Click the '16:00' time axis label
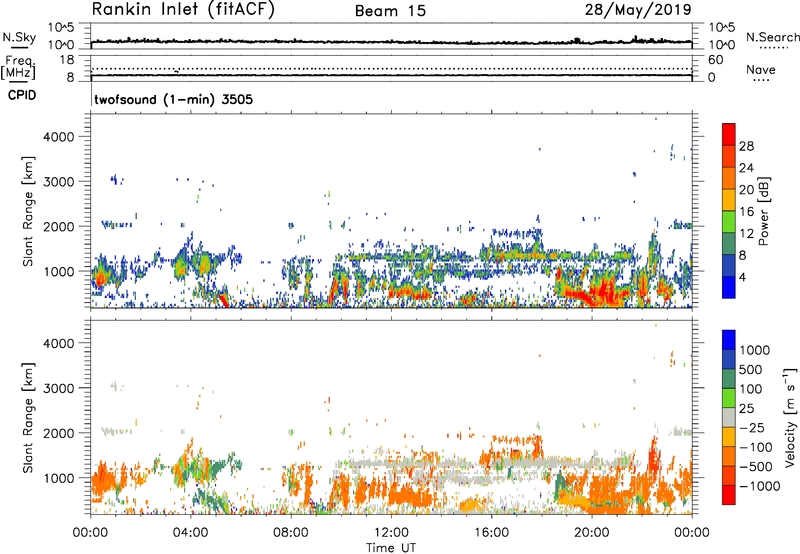The height and width of the screenshot is (554, 800). coord(491,532)
